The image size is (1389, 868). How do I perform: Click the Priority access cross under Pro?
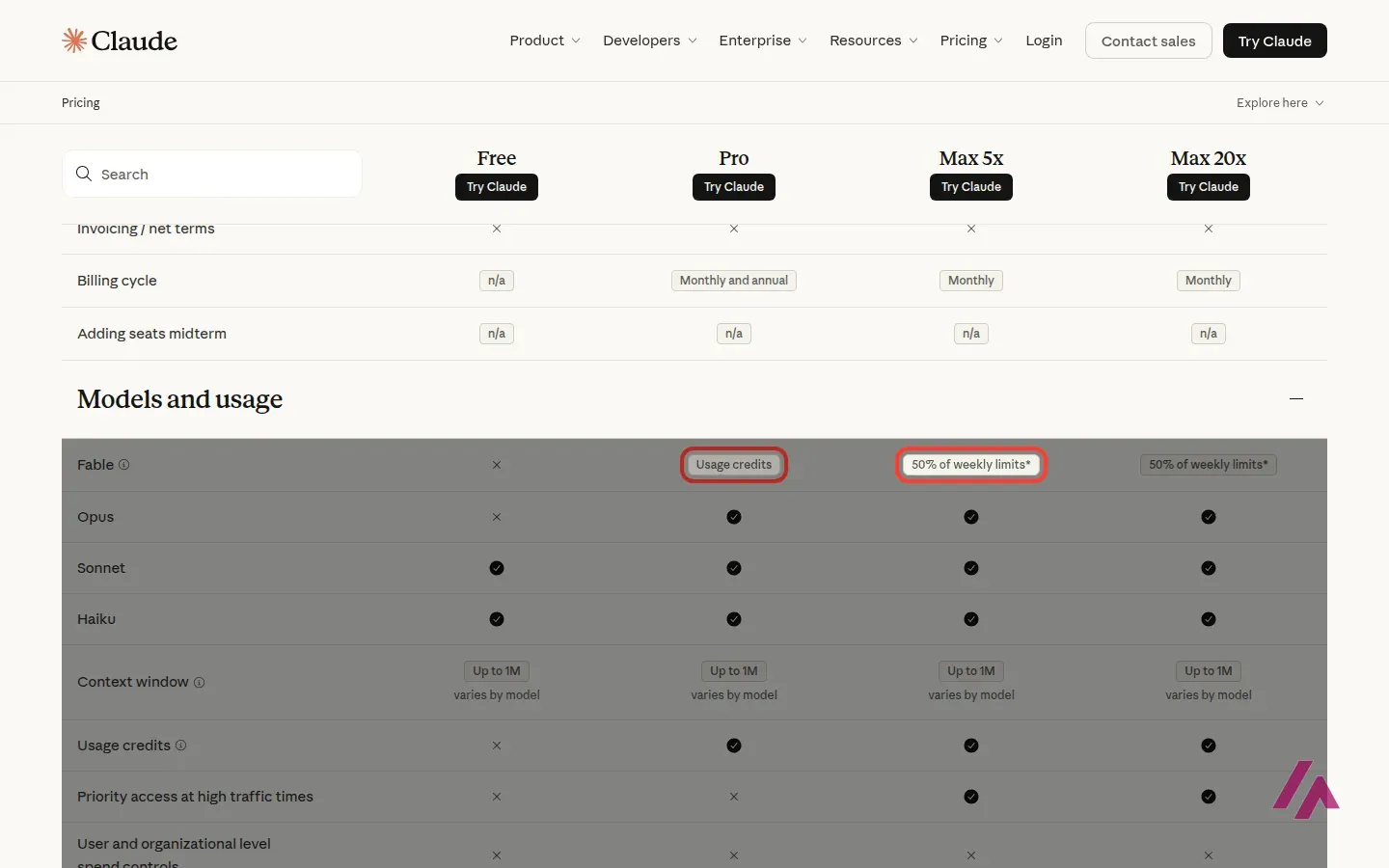(x=734, y=797)
